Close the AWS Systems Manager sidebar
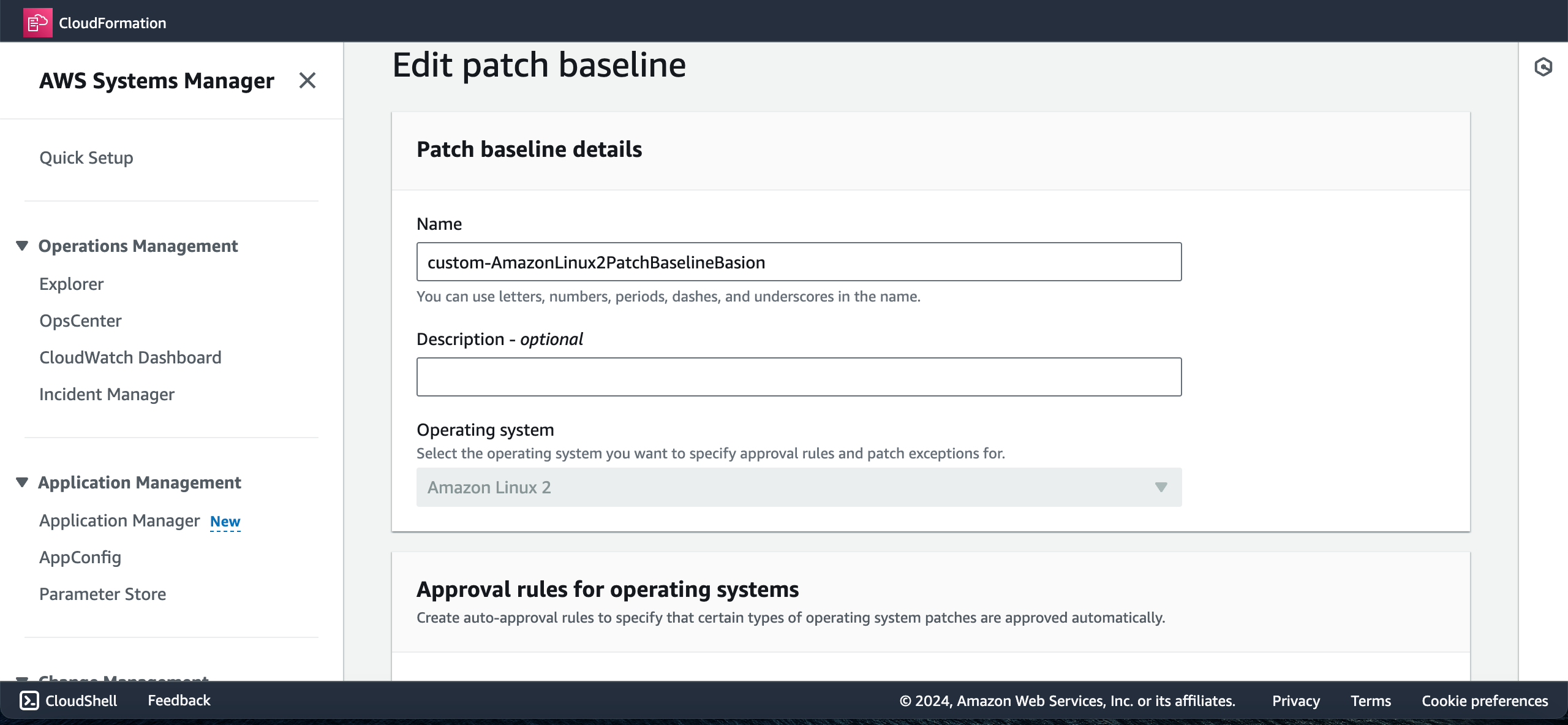The image size is (1568, 725). [307, 80]
